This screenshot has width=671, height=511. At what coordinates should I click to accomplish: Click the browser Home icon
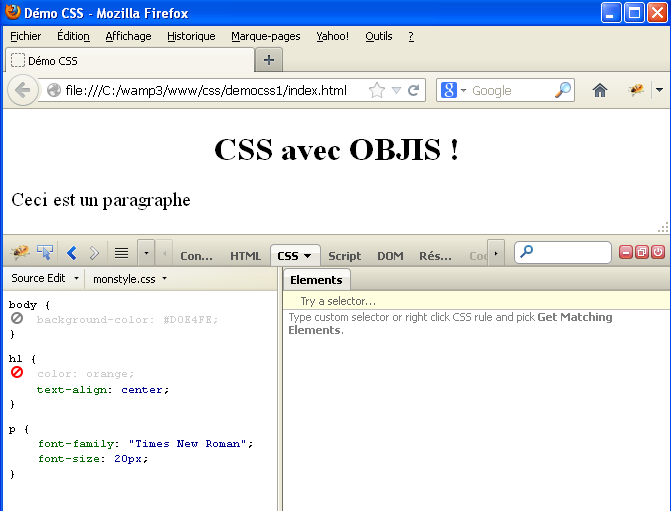tap(600, 90)
